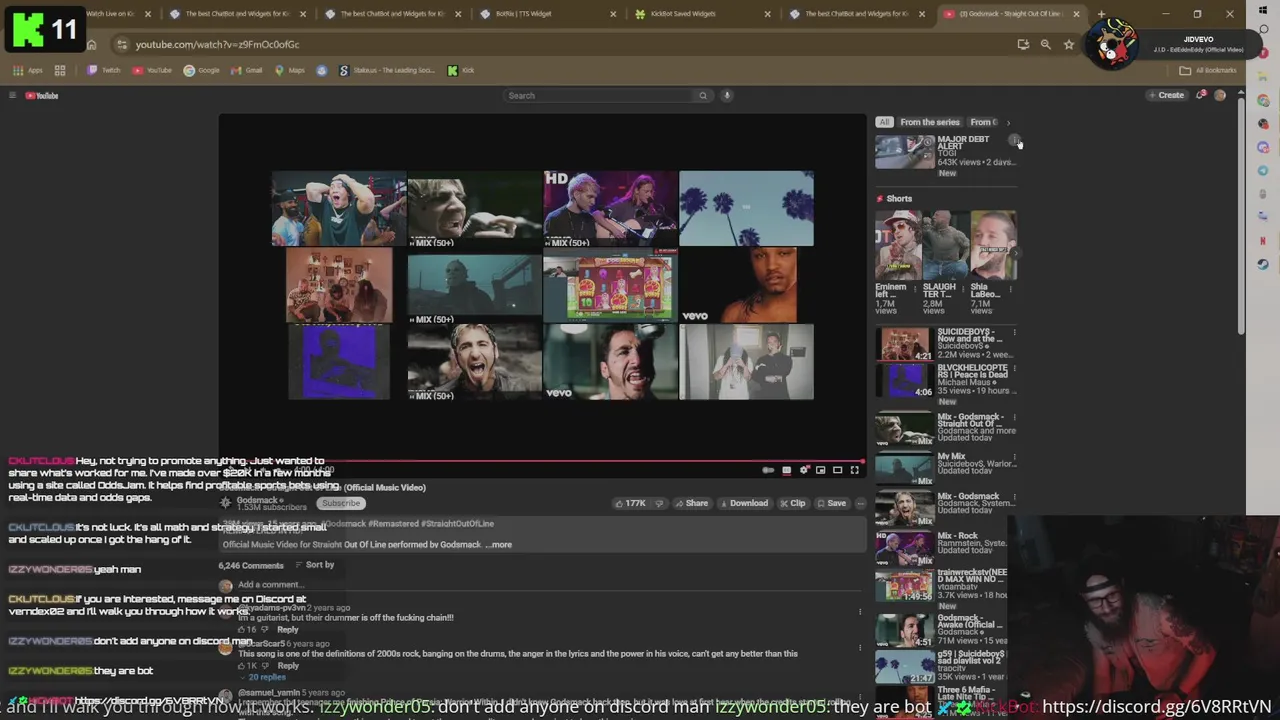
Task: Open the more actions ellipsis beside Save
Action: click(860, 503)
